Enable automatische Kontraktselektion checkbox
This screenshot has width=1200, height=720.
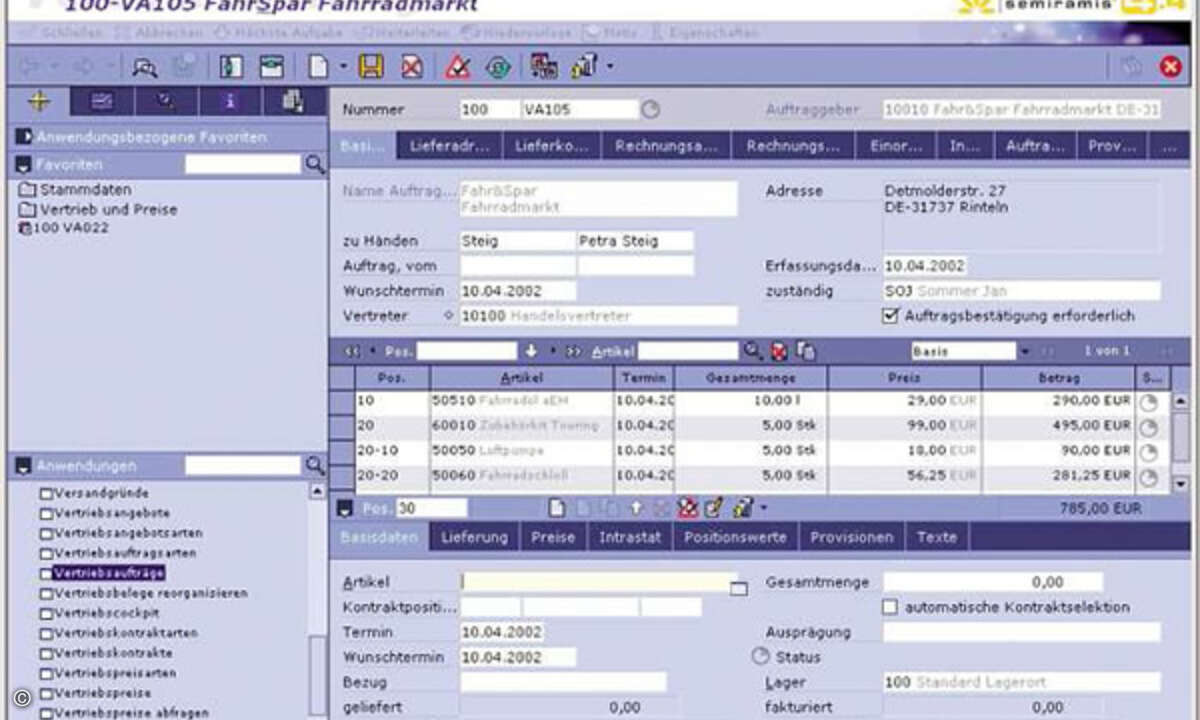click(x=891, y=607)
